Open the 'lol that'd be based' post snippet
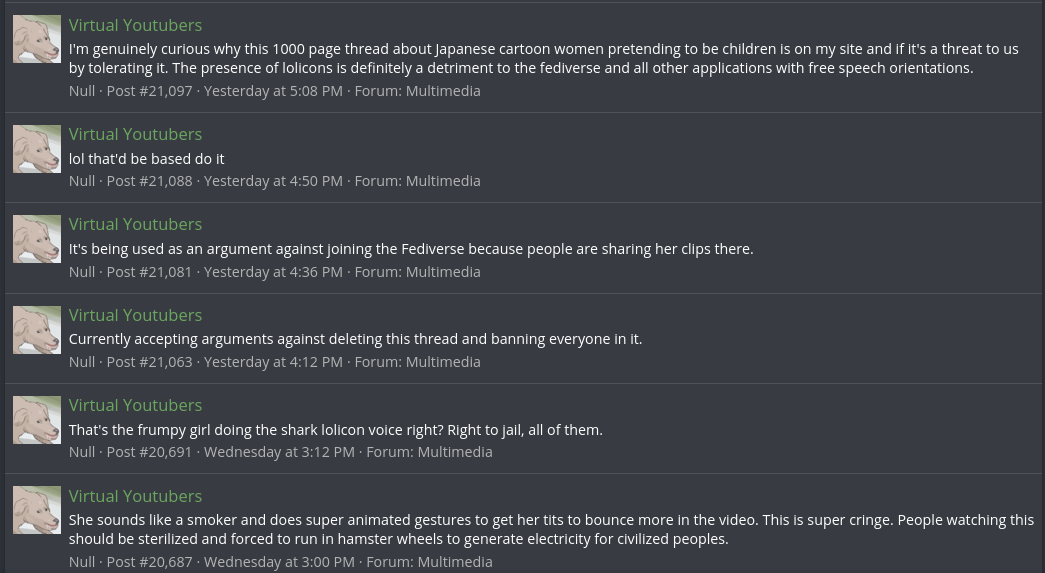1045x573 pixels. coord(146,159)
